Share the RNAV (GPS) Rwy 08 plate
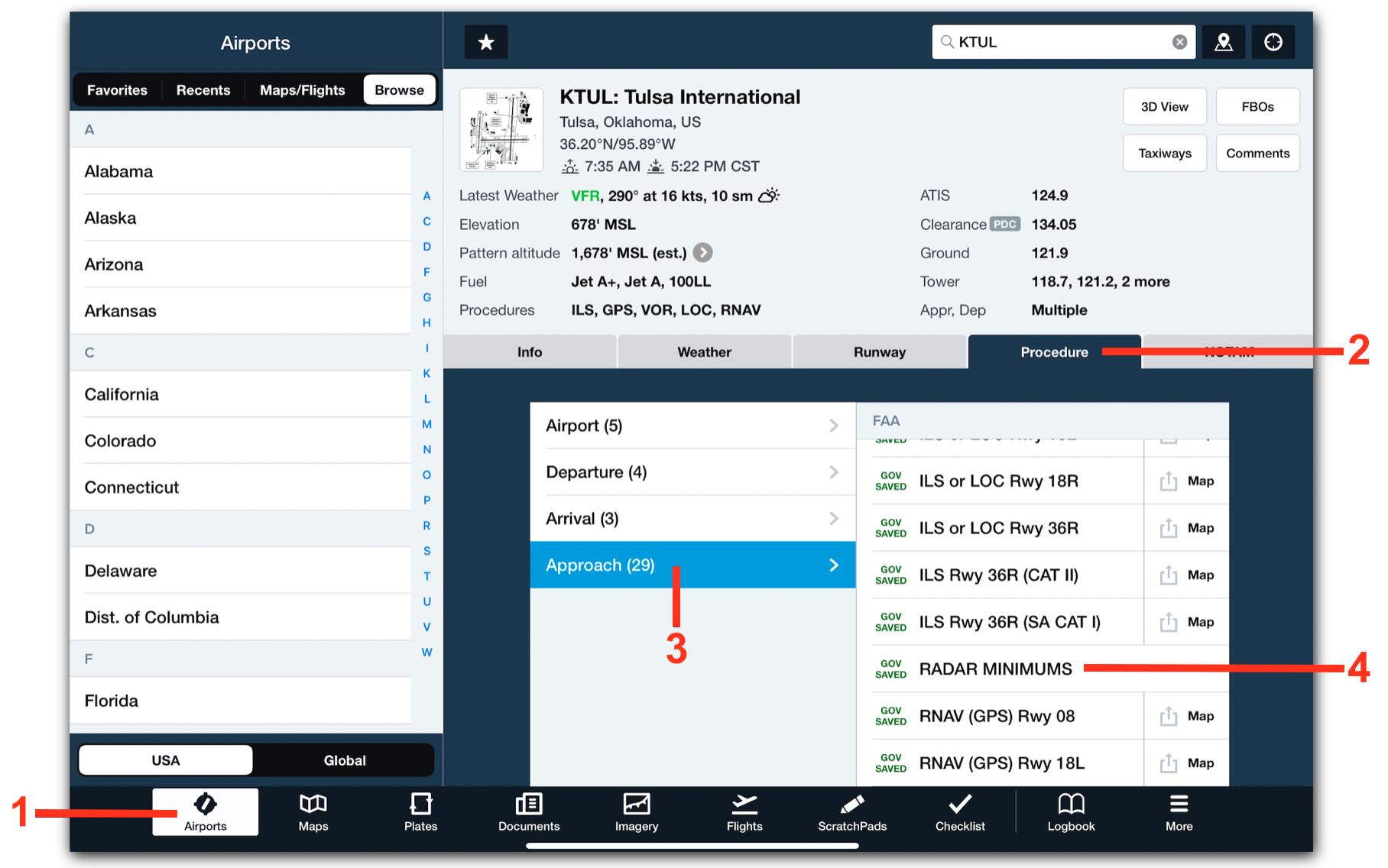 coord(1169,716)
